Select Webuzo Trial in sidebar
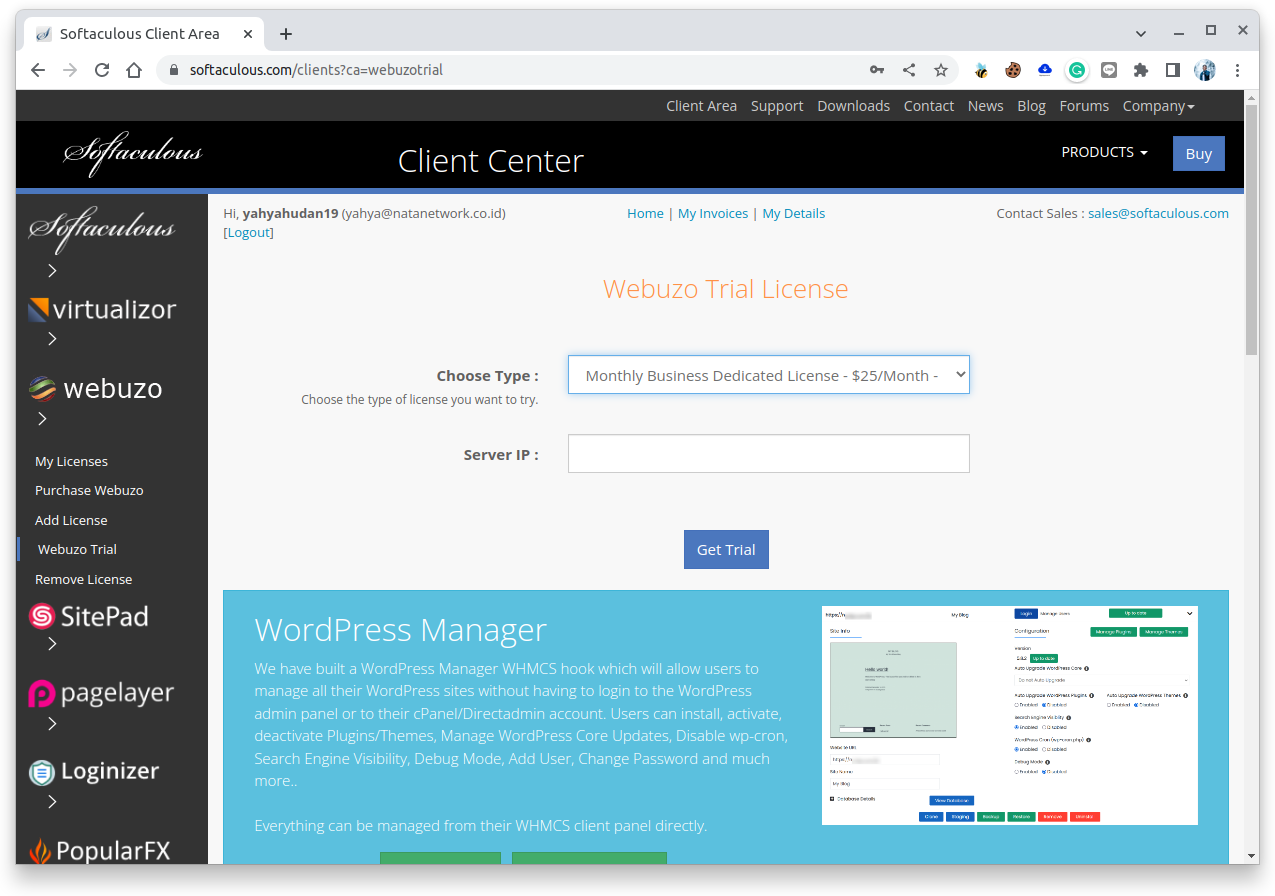 tap(77, 549)
